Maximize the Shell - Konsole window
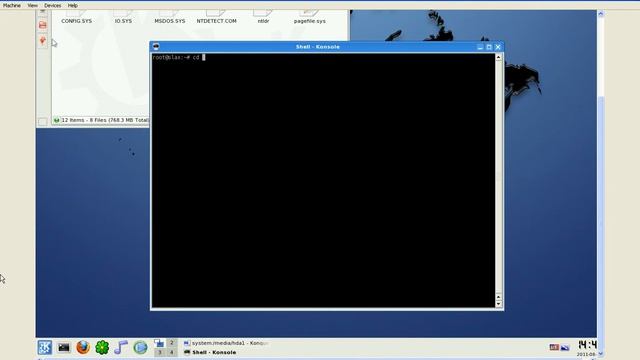The height and width of the screenshot is (360, 640). [489, 47]
